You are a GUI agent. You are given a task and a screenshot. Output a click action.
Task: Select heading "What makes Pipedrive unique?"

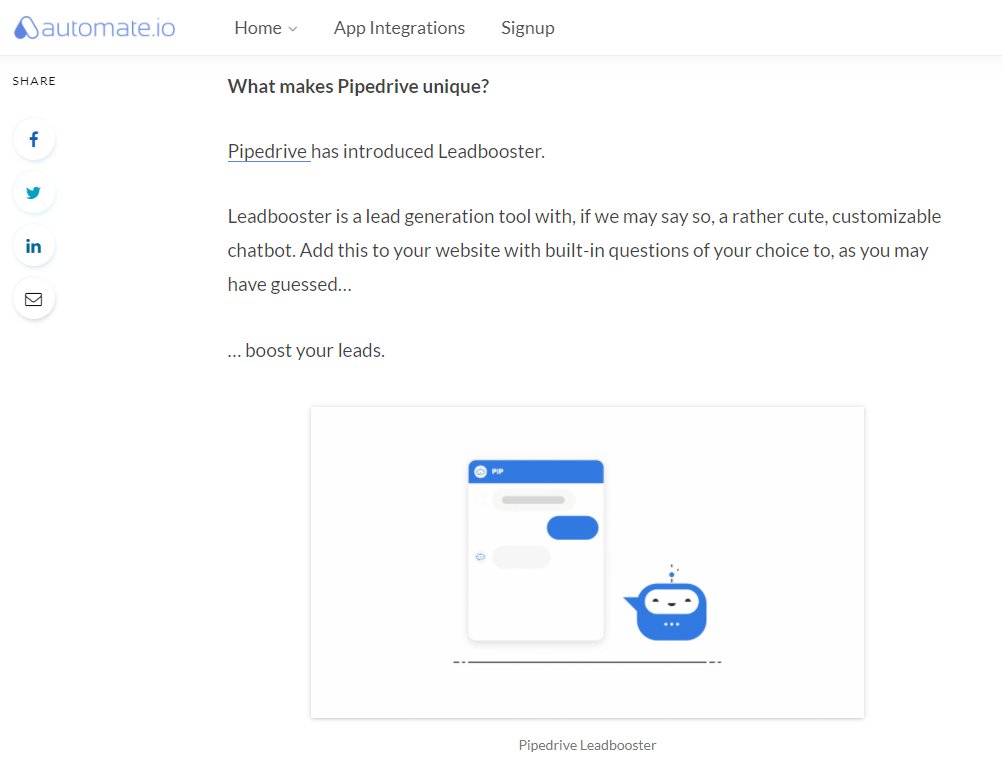tap(358, 86)
